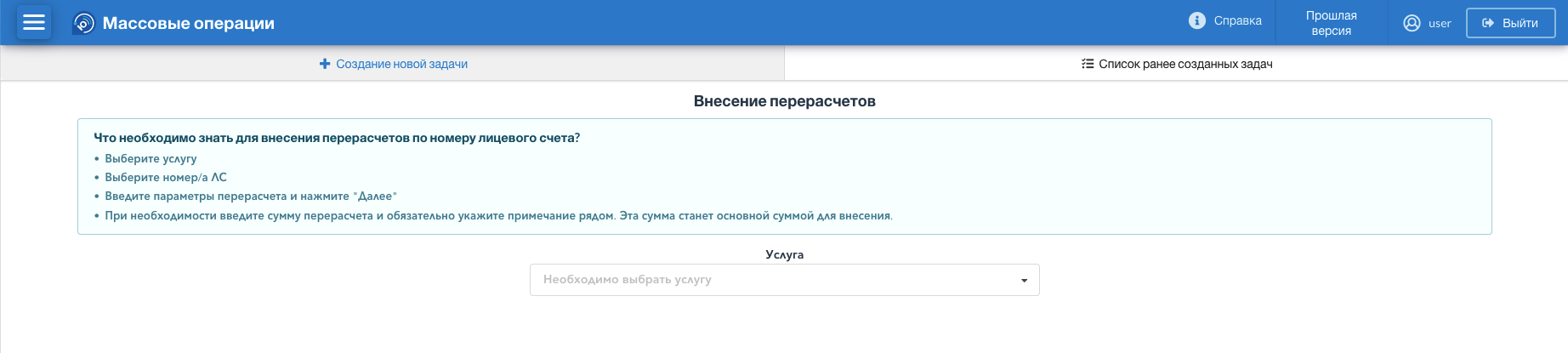Screen dimensions: 1568x353
Task: Click the user profile avatar icon
Action: pos(1412,23)
